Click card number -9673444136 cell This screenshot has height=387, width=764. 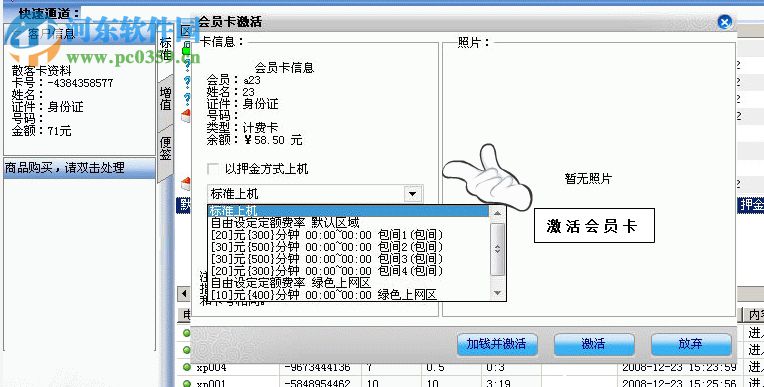click(x=317, y=367)
